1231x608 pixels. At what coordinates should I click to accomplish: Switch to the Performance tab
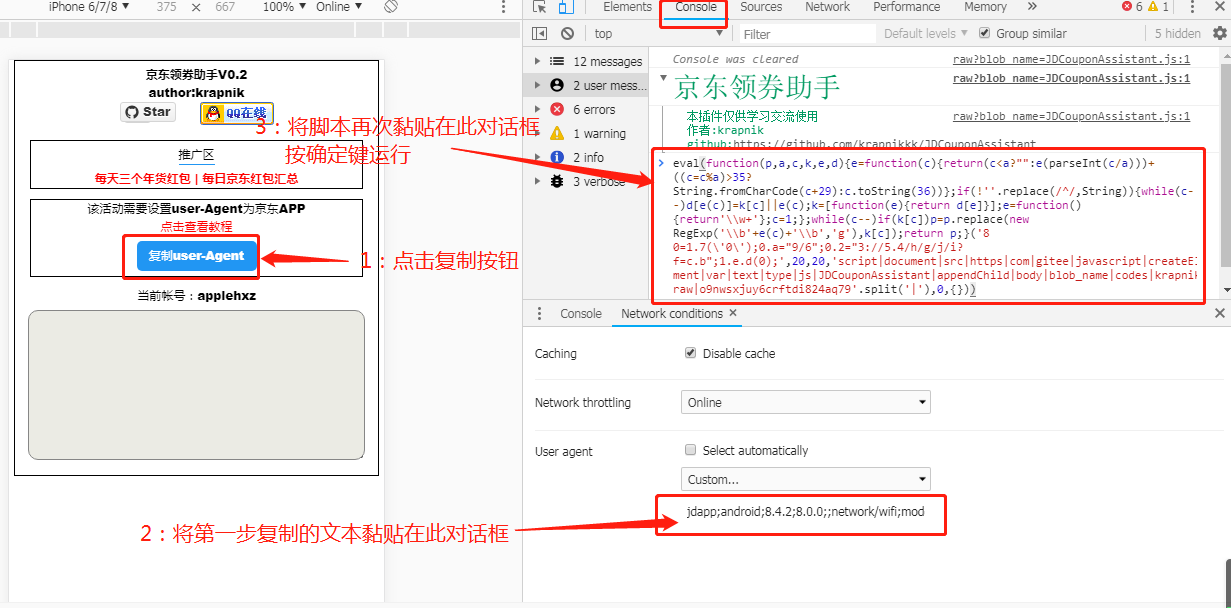click(906, 7)
